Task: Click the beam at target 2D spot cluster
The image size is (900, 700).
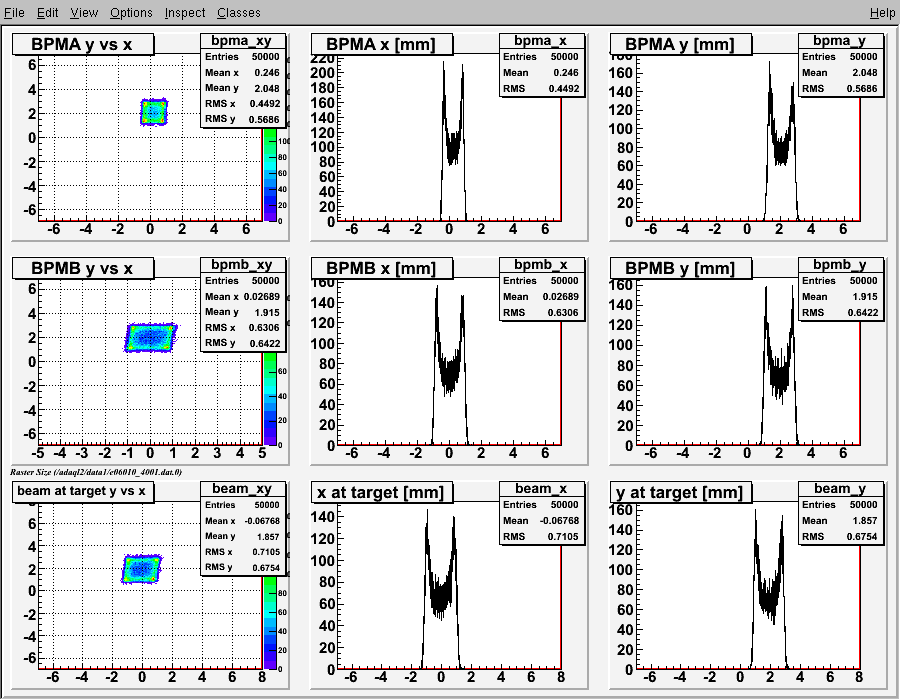Action: tap(142, 569)
